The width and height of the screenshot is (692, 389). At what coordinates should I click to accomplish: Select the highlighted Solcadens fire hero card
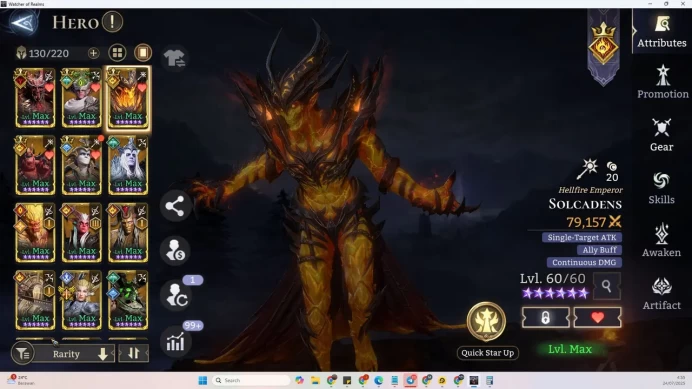pyautogui.click(x=128, y=98)
